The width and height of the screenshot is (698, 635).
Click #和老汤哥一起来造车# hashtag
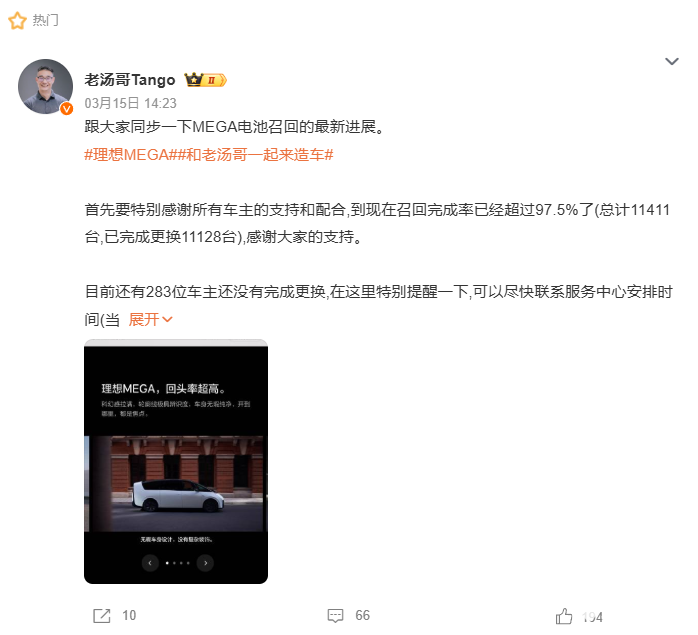(253, 155)
